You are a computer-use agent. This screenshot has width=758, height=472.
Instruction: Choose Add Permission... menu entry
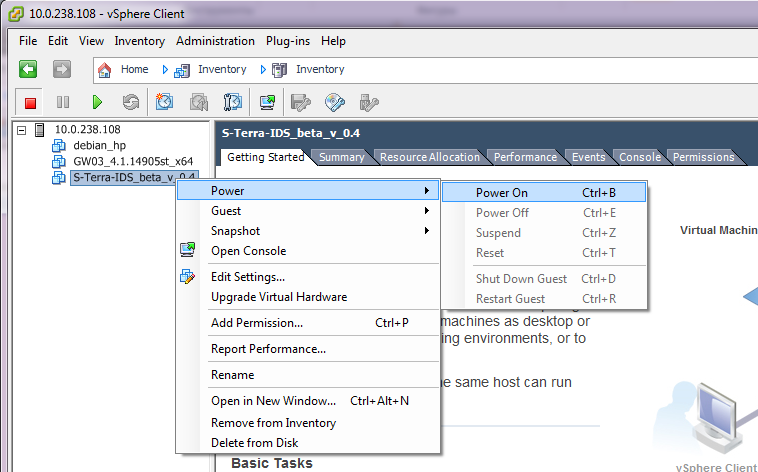click(308, 323)
